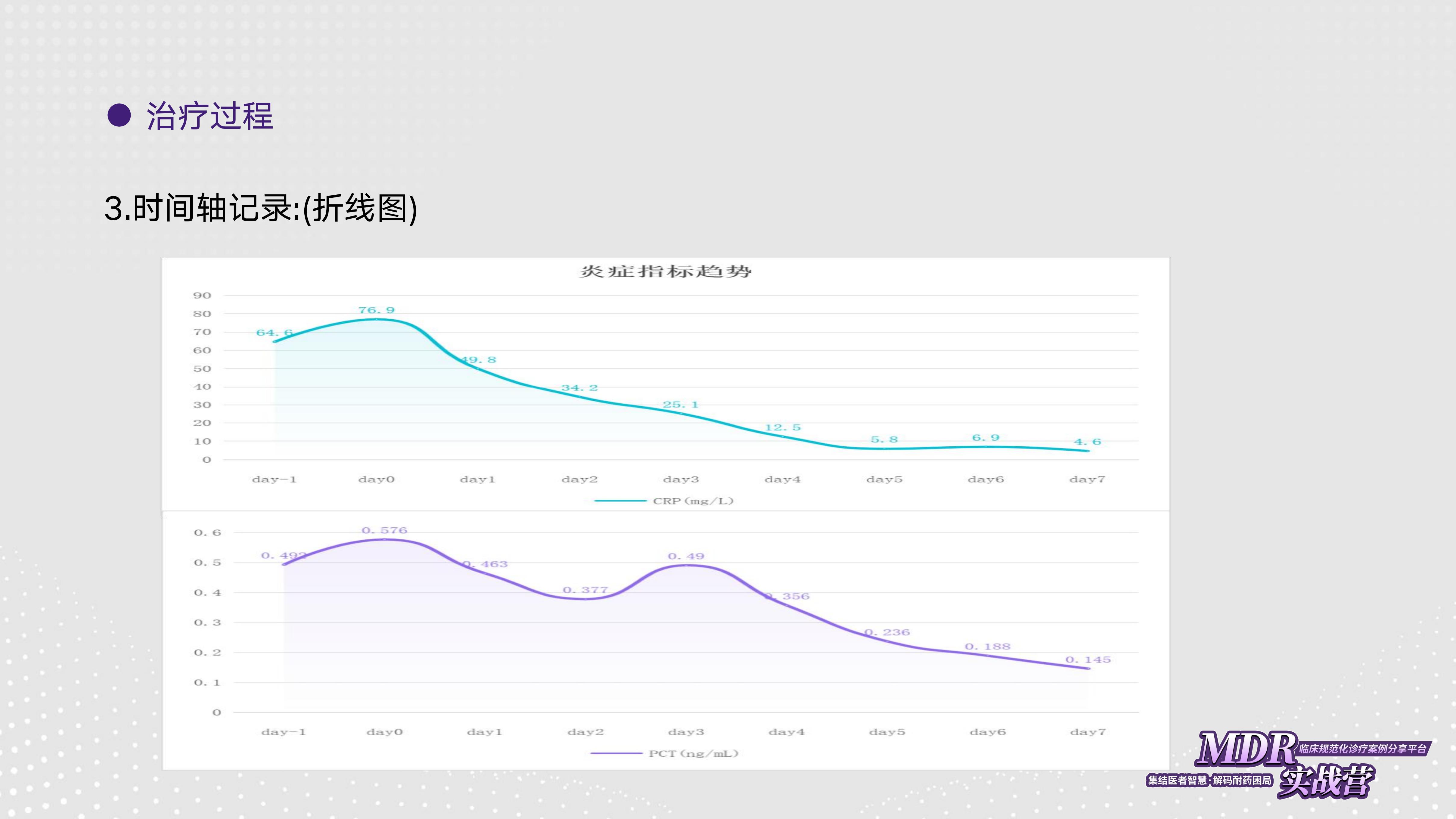This screenshot has height=819, width=1456.
Task: Click the 0.145 PCT data label at day7
Action: [x=1088, y=659]
